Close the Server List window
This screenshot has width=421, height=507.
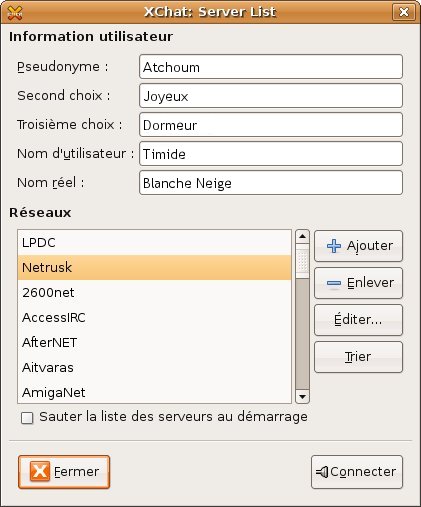point(404,12)
